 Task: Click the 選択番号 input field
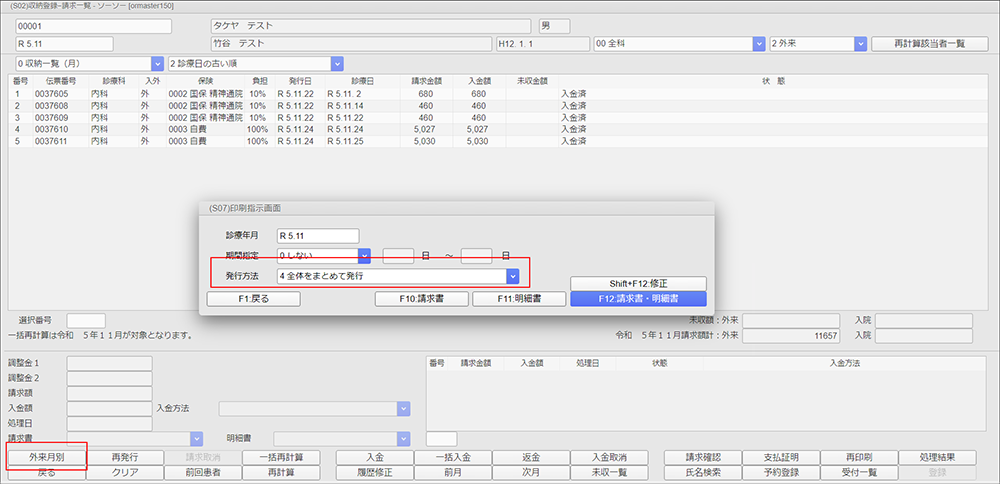point(85,319)
